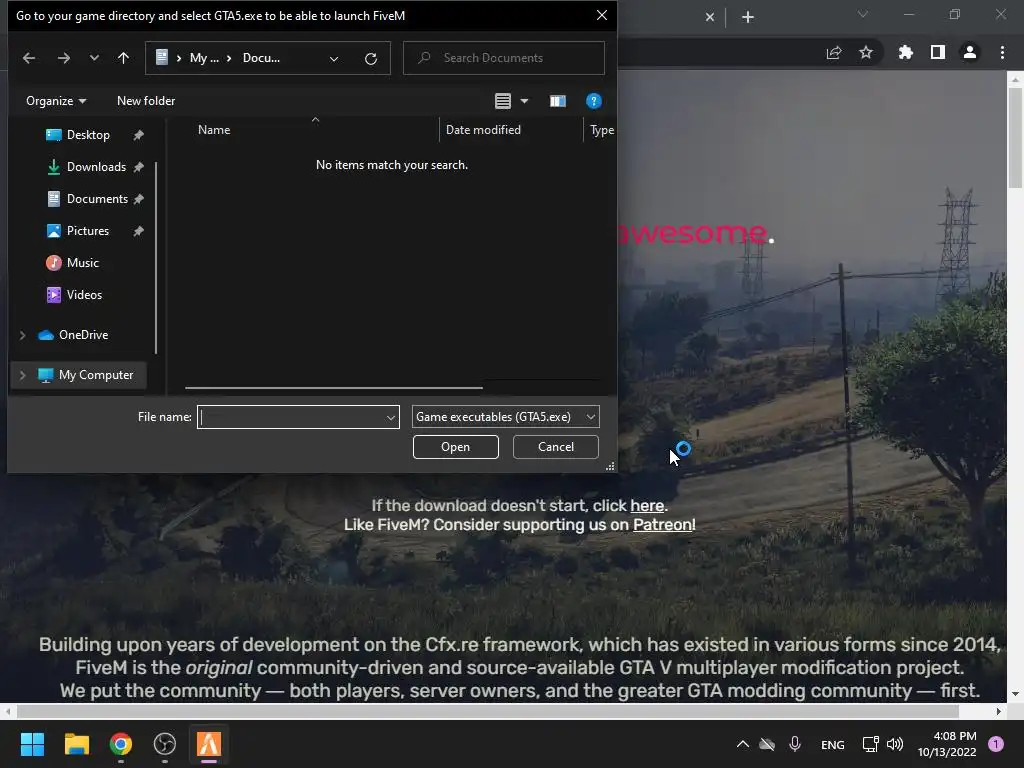Select Videos in the sidebar
Screen dimensions: 1024x768
pos(84,295)
